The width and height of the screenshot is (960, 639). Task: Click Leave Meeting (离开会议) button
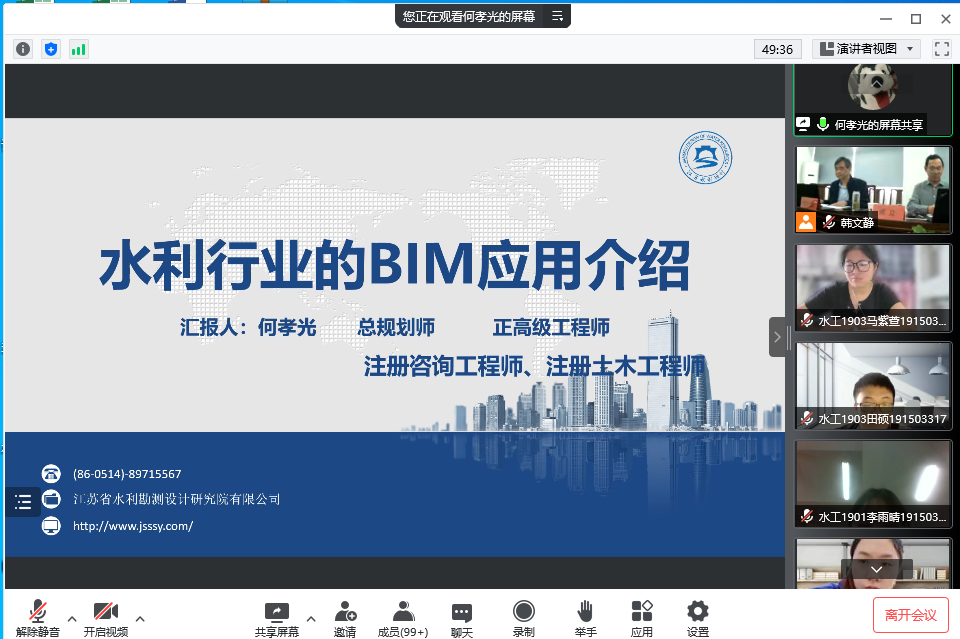click(x=910, y=615)
